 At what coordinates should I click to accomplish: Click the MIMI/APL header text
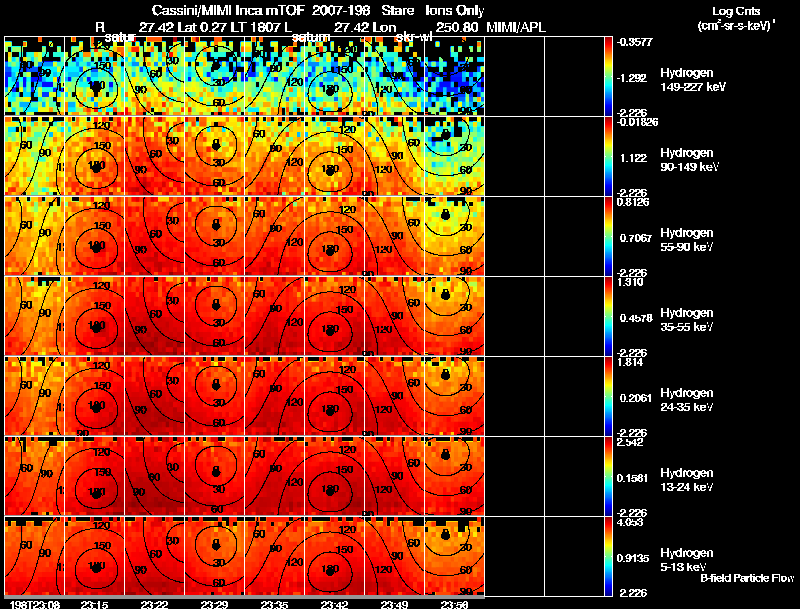tap(516, 27)
